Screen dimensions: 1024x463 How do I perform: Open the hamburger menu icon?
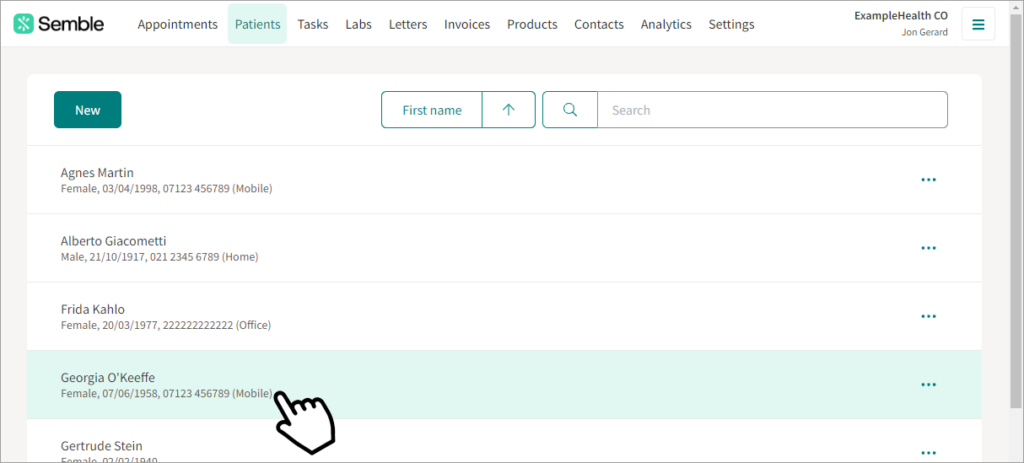coord(978,24)
